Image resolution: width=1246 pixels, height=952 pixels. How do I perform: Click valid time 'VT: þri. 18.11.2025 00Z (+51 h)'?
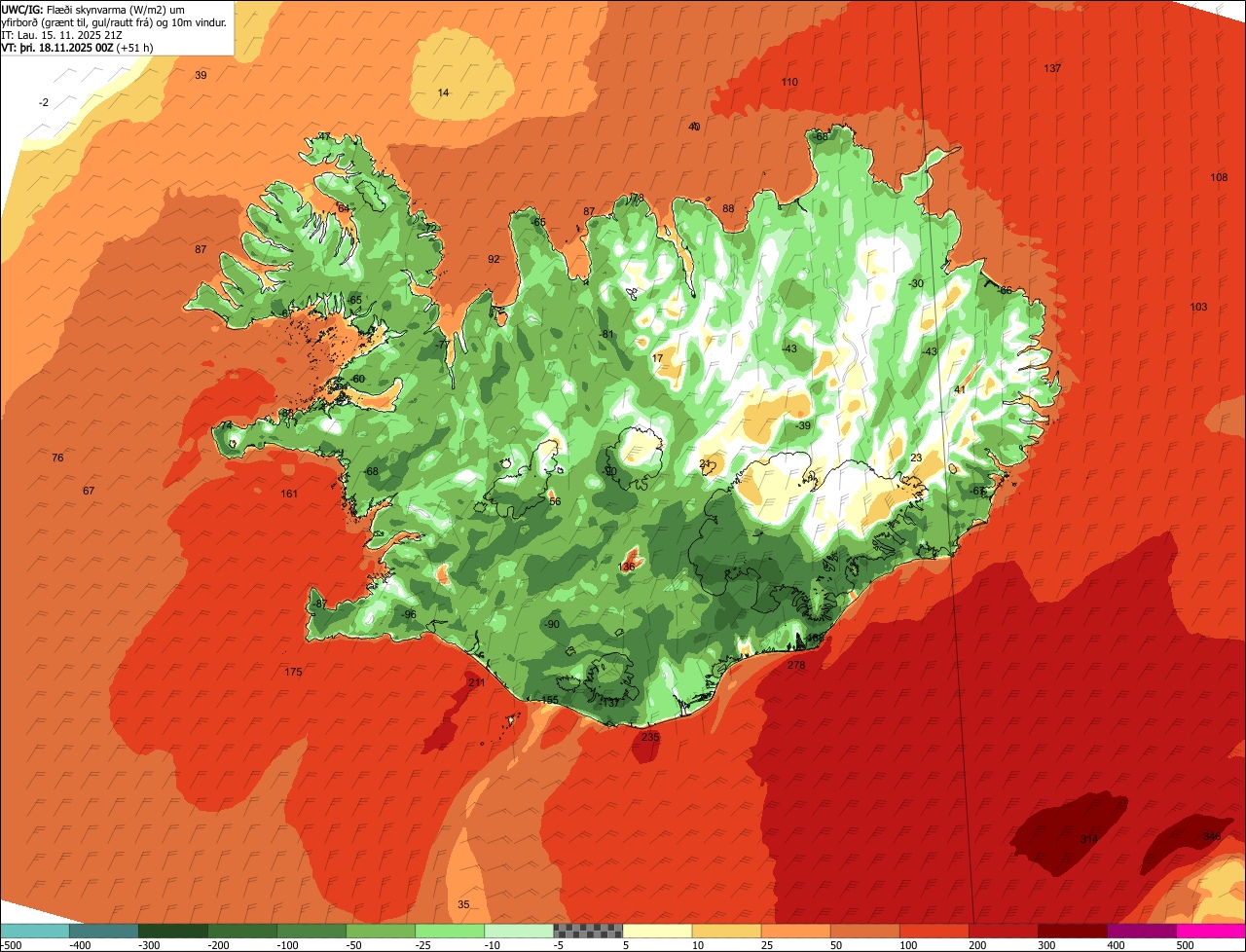click(x=77, y=48)
